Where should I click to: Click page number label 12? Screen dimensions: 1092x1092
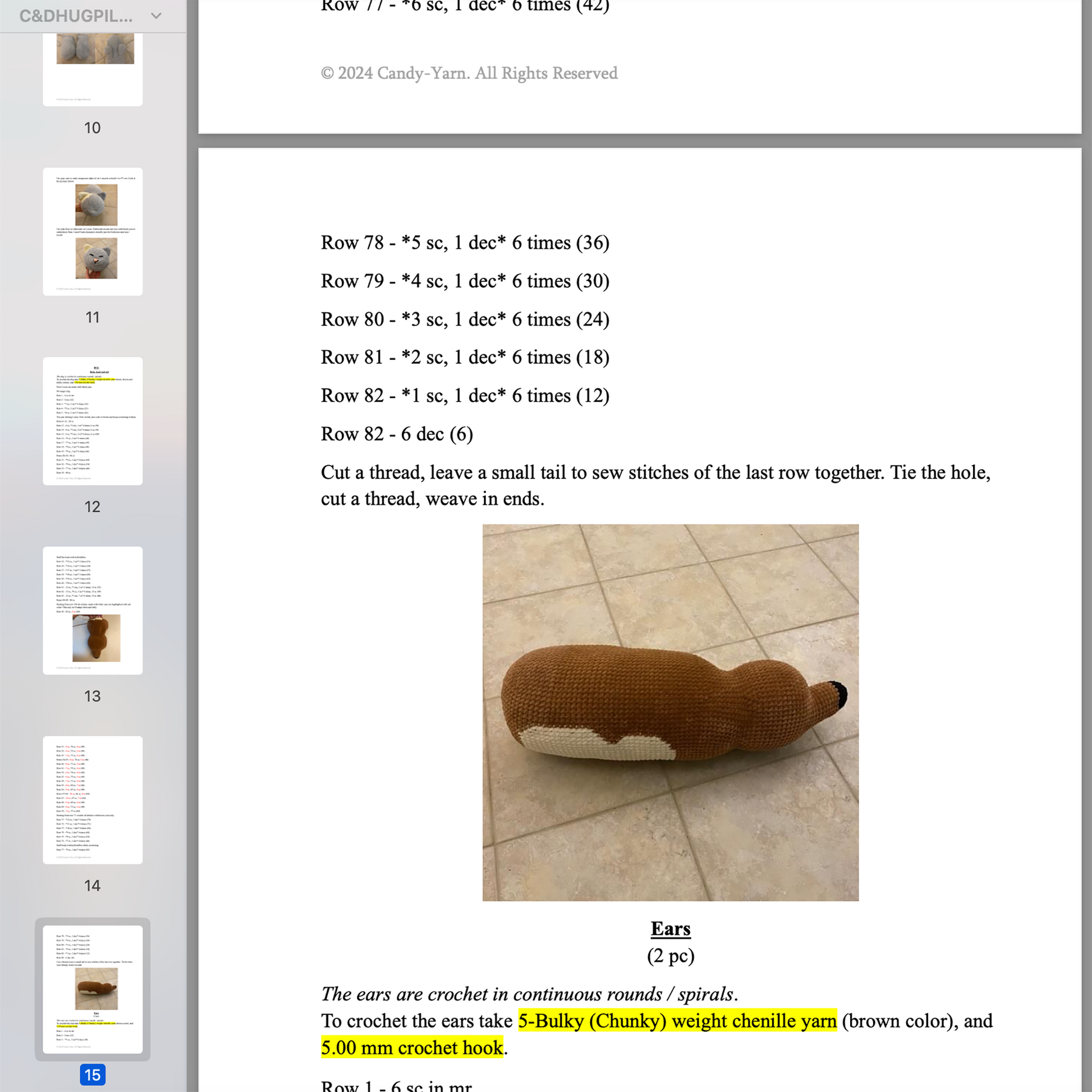(x=93, y=506)
